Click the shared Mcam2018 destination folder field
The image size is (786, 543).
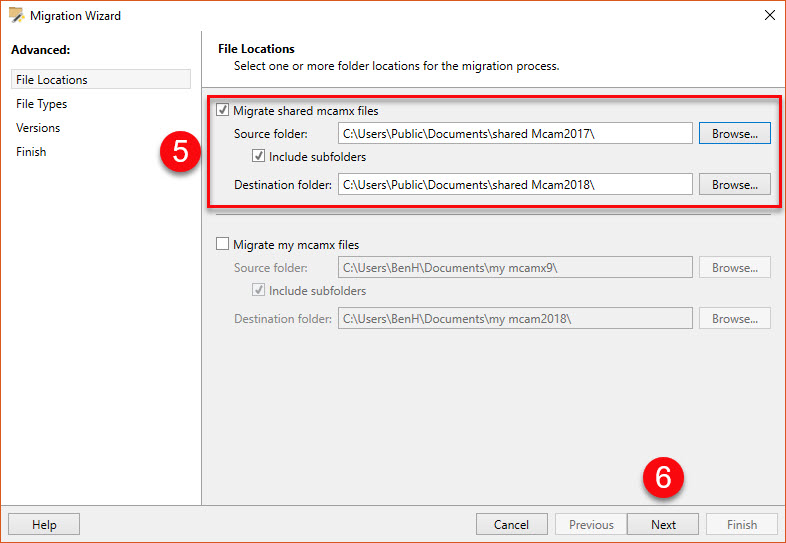[x=515, y=185]
